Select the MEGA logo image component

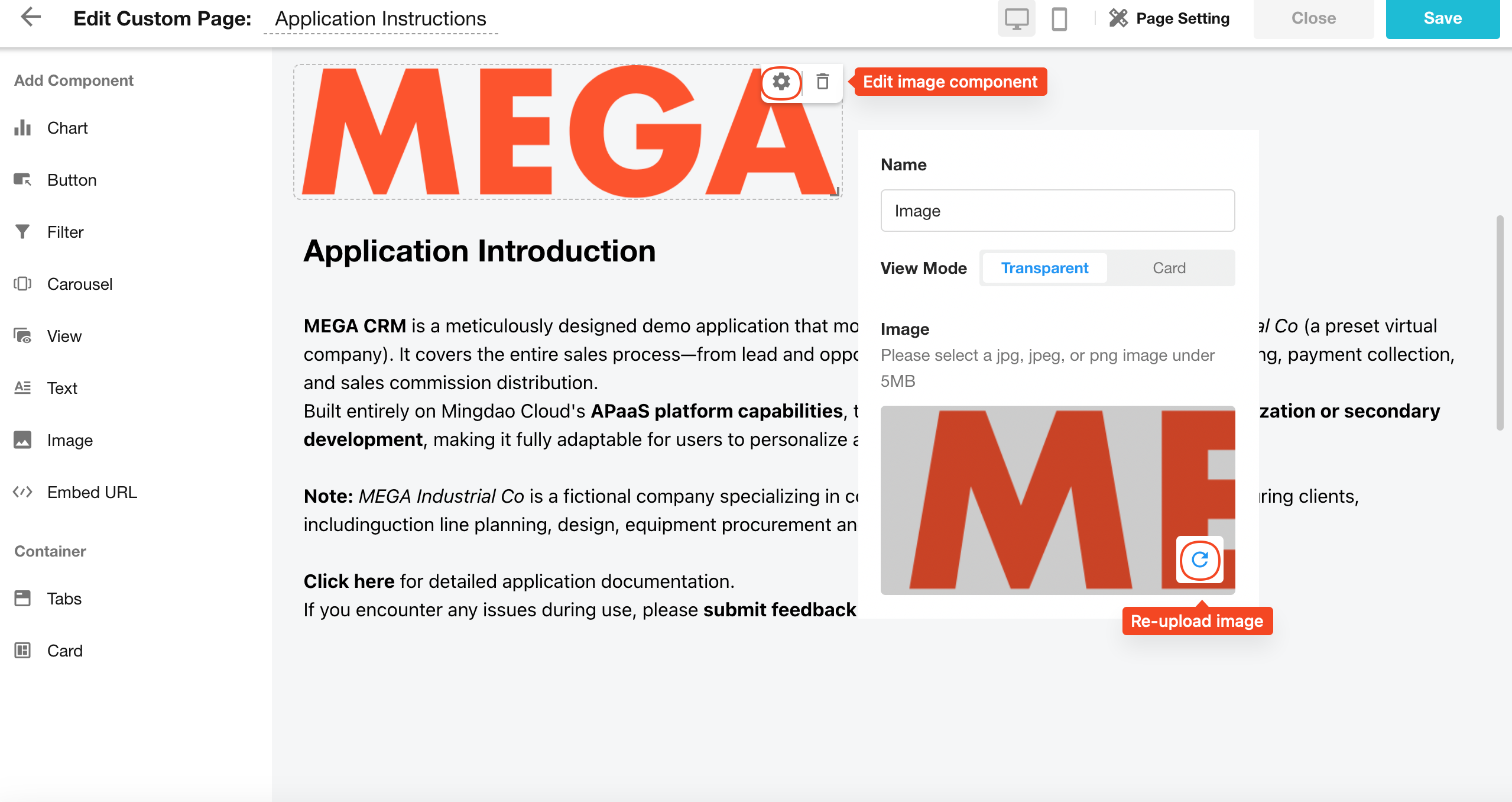[567, 132]
